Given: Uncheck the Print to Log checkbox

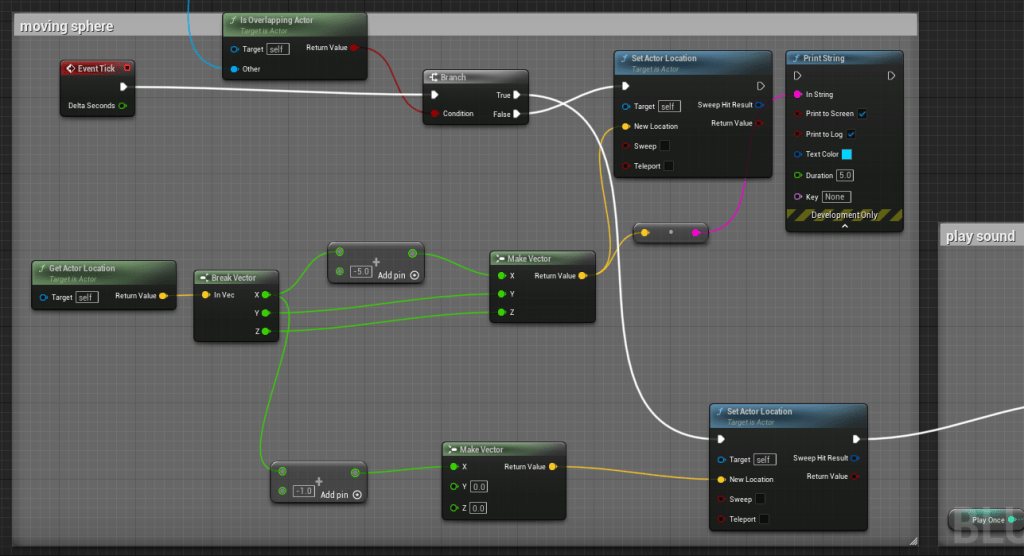Looking at the screenshot, I should pos(851,134).
